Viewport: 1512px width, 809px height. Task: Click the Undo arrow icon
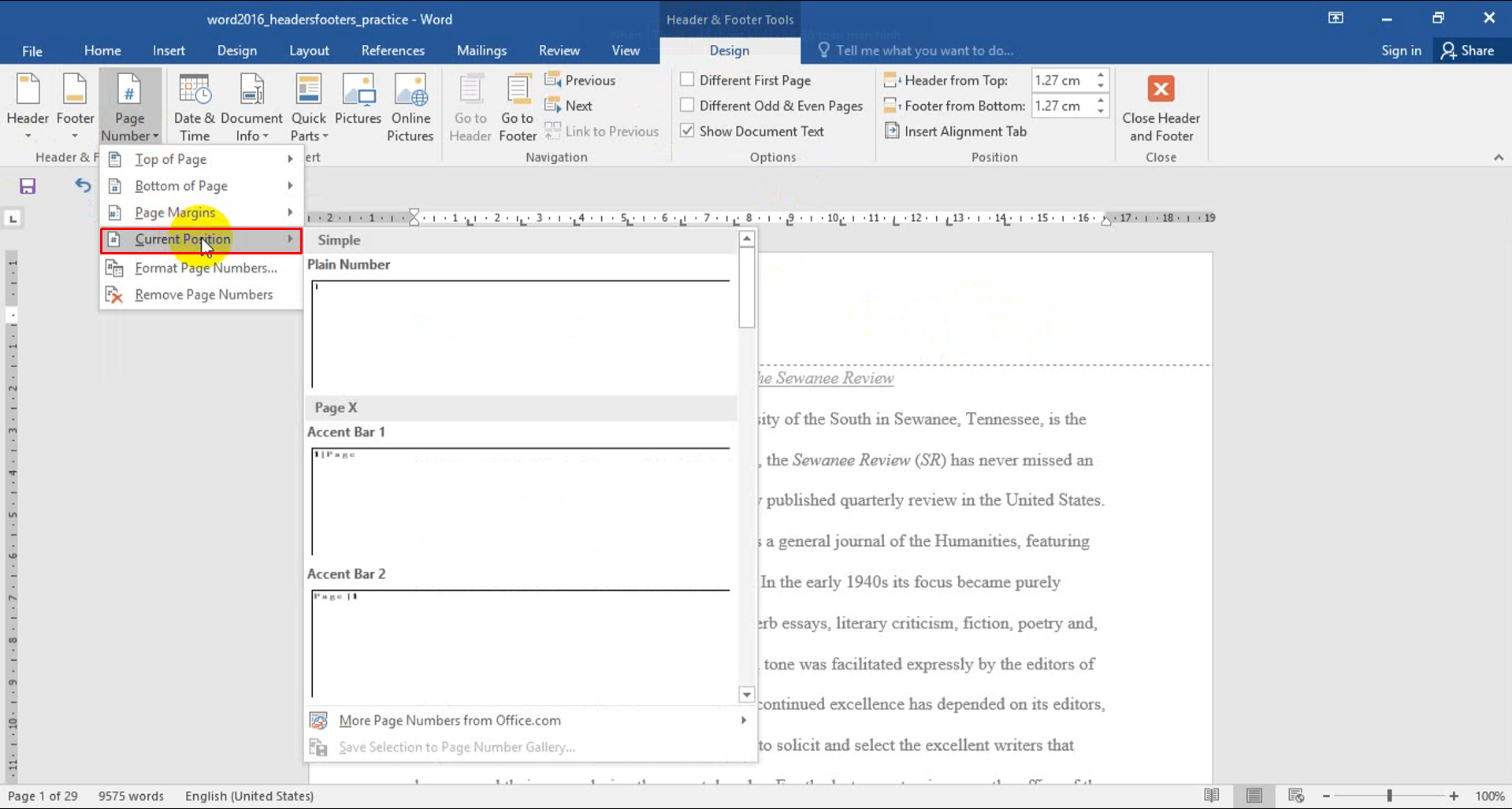click(83, 185)
